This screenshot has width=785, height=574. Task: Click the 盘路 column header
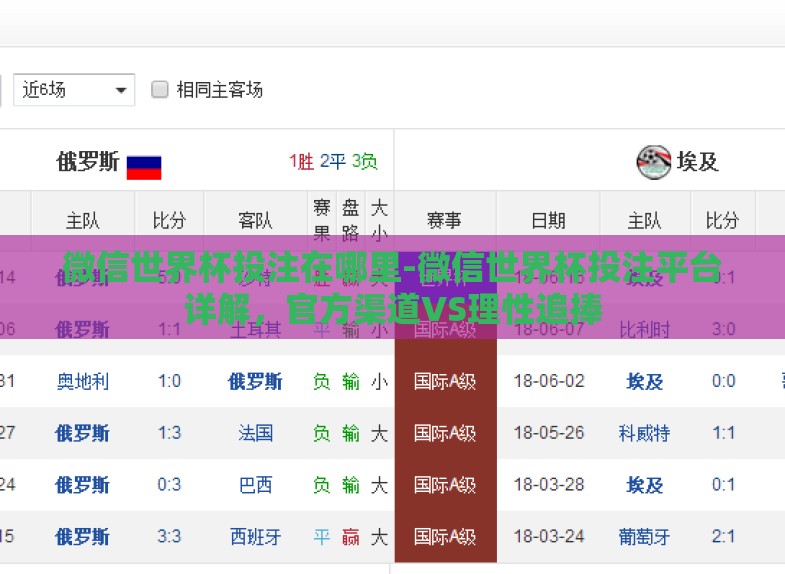tap(350, 220)
